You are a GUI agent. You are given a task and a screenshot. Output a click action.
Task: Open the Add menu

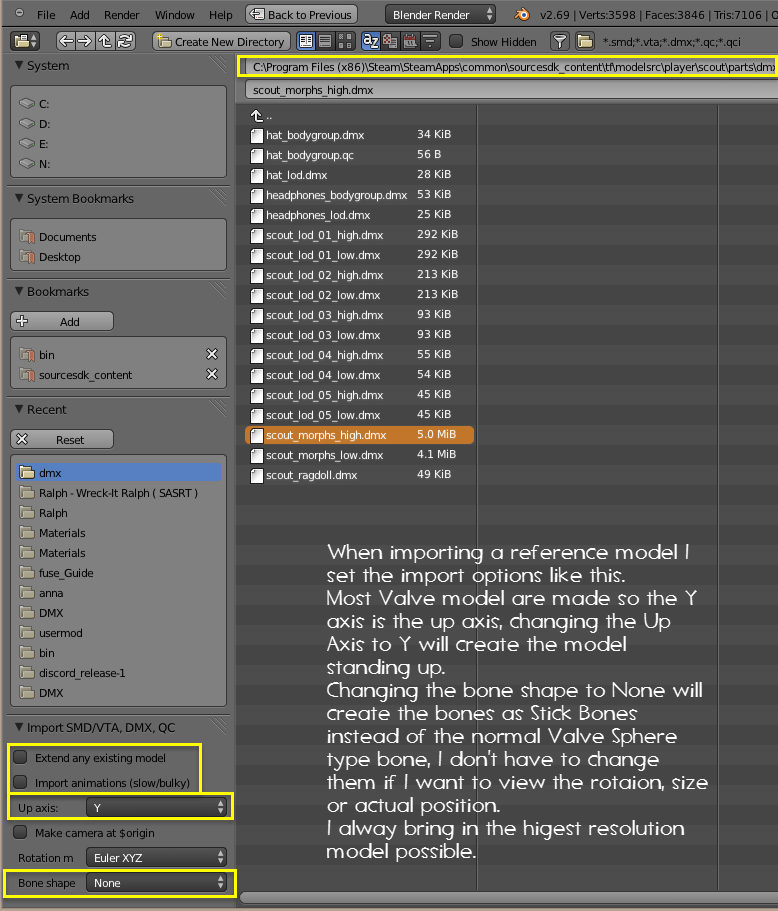coord(80,15)
